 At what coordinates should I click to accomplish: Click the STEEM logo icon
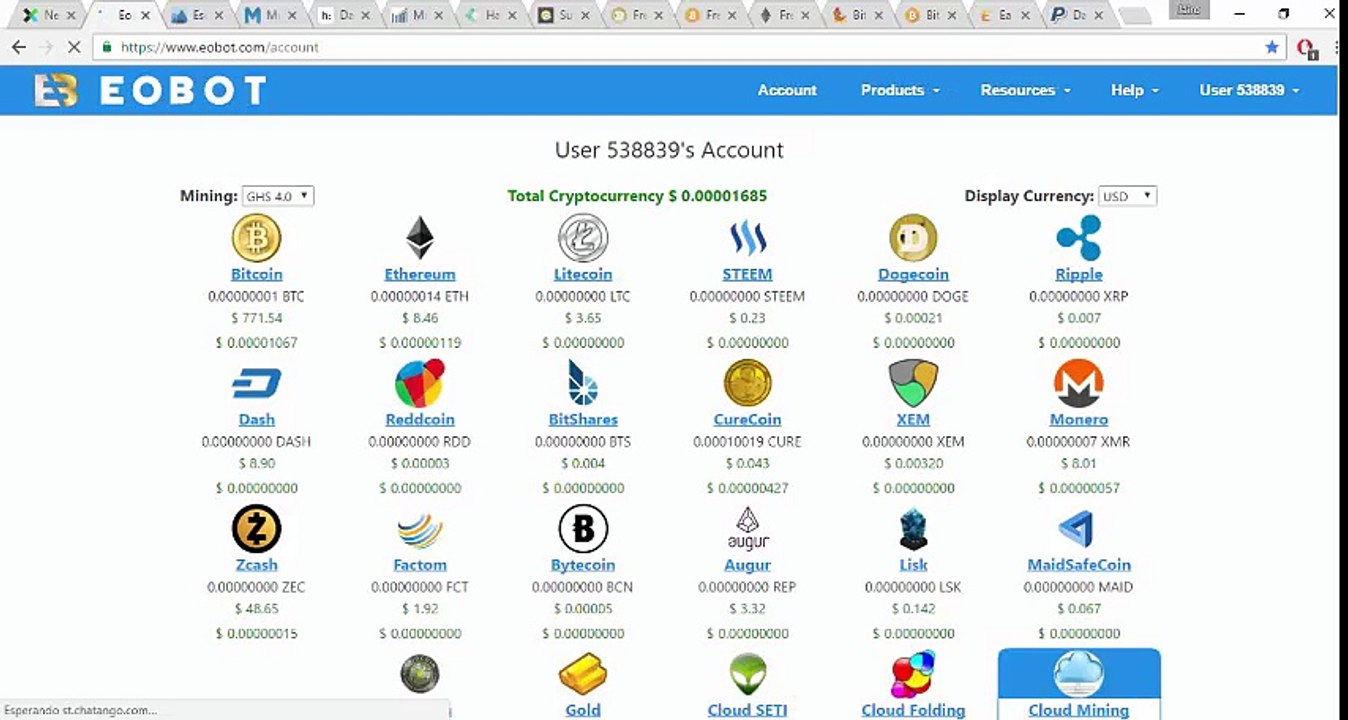point(747,238)
